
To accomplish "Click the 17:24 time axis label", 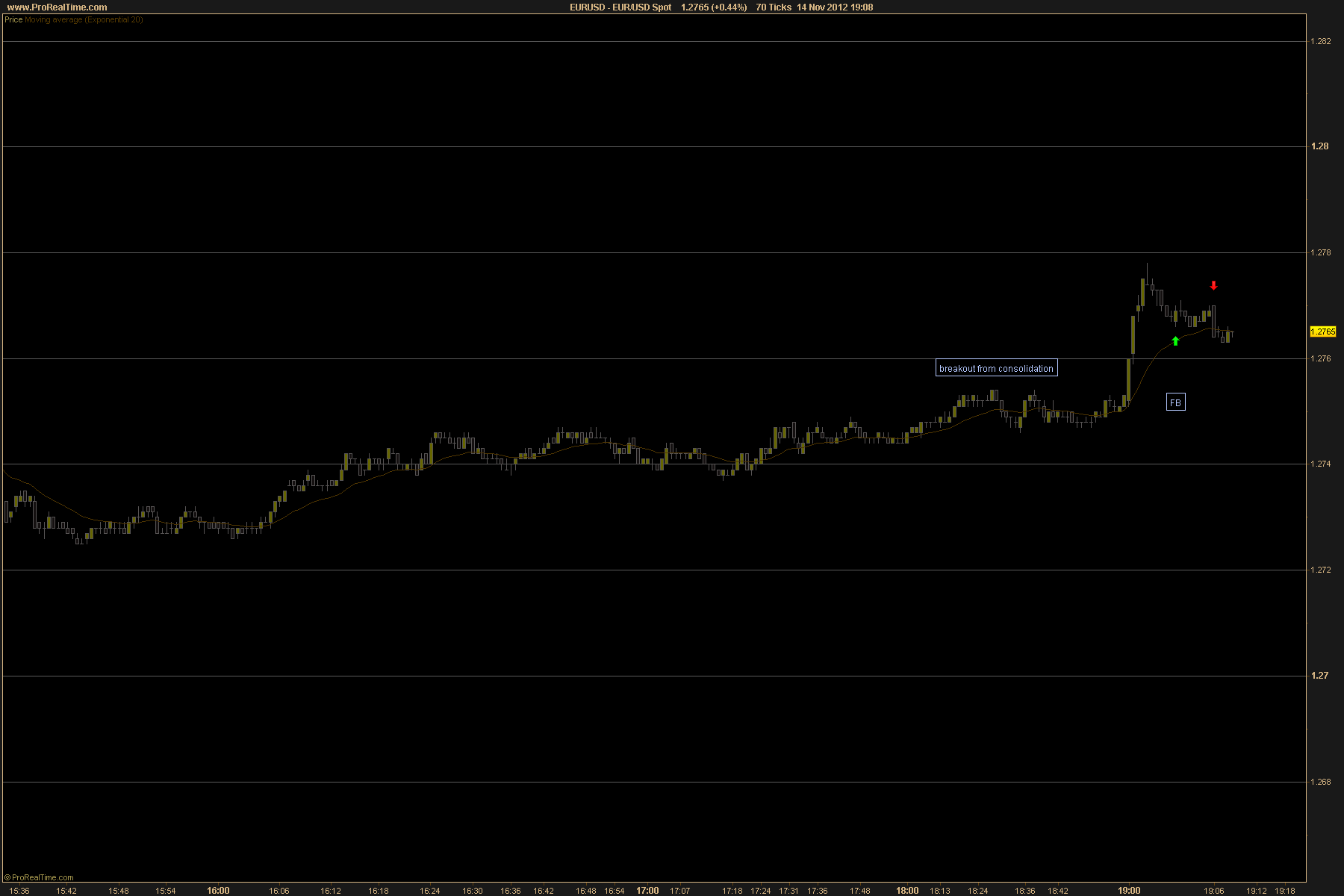I will click(761, 891).
